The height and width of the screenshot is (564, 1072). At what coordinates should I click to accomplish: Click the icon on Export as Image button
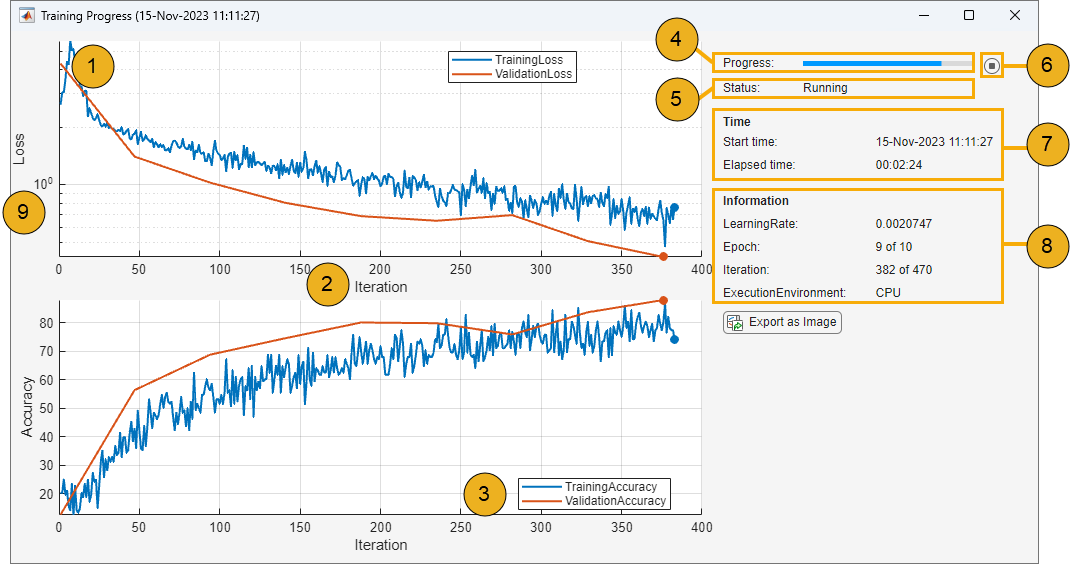click(x=735, y=323)
